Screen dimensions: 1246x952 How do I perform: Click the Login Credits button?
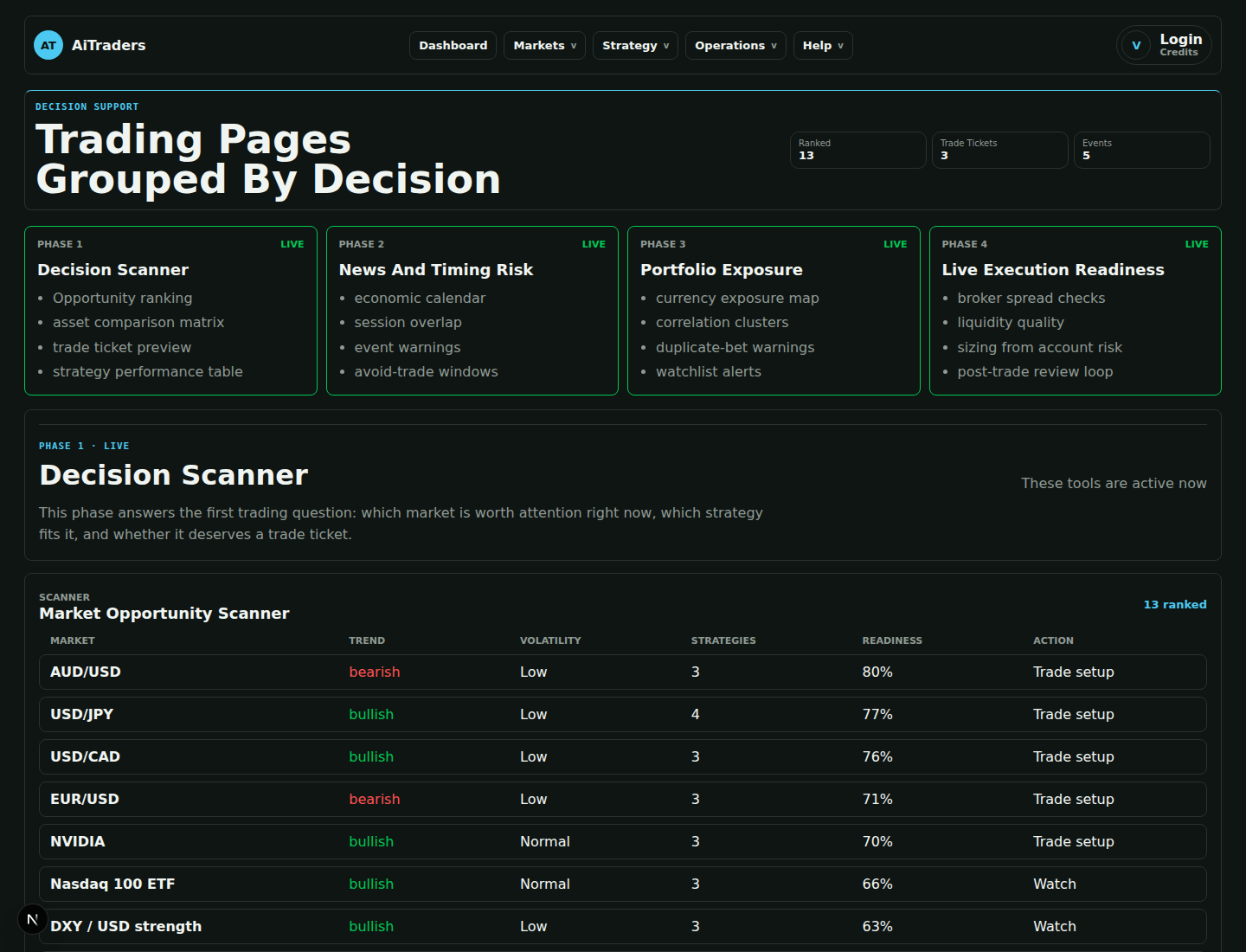coord(1164,45)
